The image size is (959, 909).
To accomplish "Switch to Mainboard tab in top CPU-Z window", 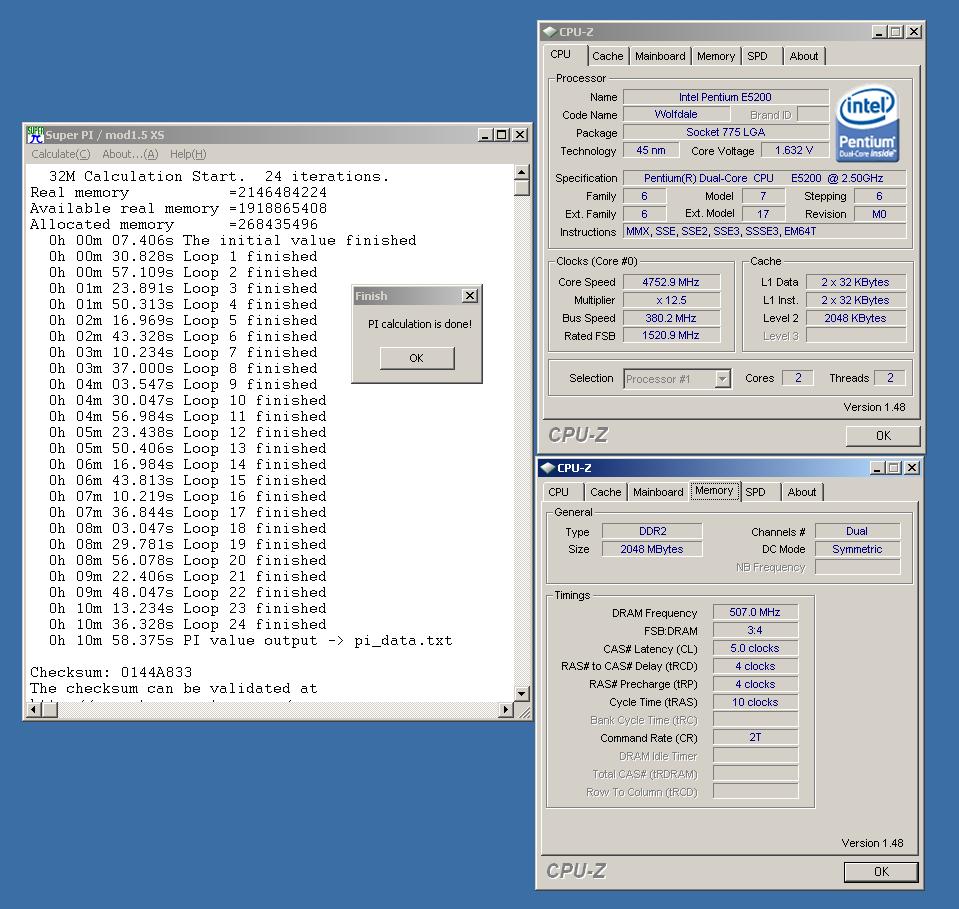I will point(660,56).
